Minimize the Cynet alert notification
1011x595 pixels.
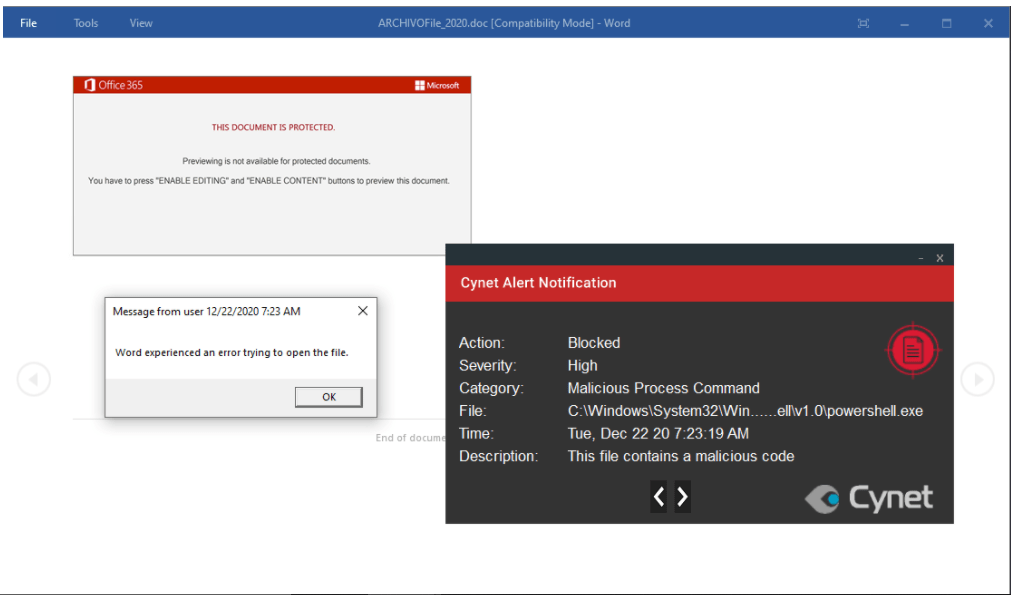[x=921, y=258]
